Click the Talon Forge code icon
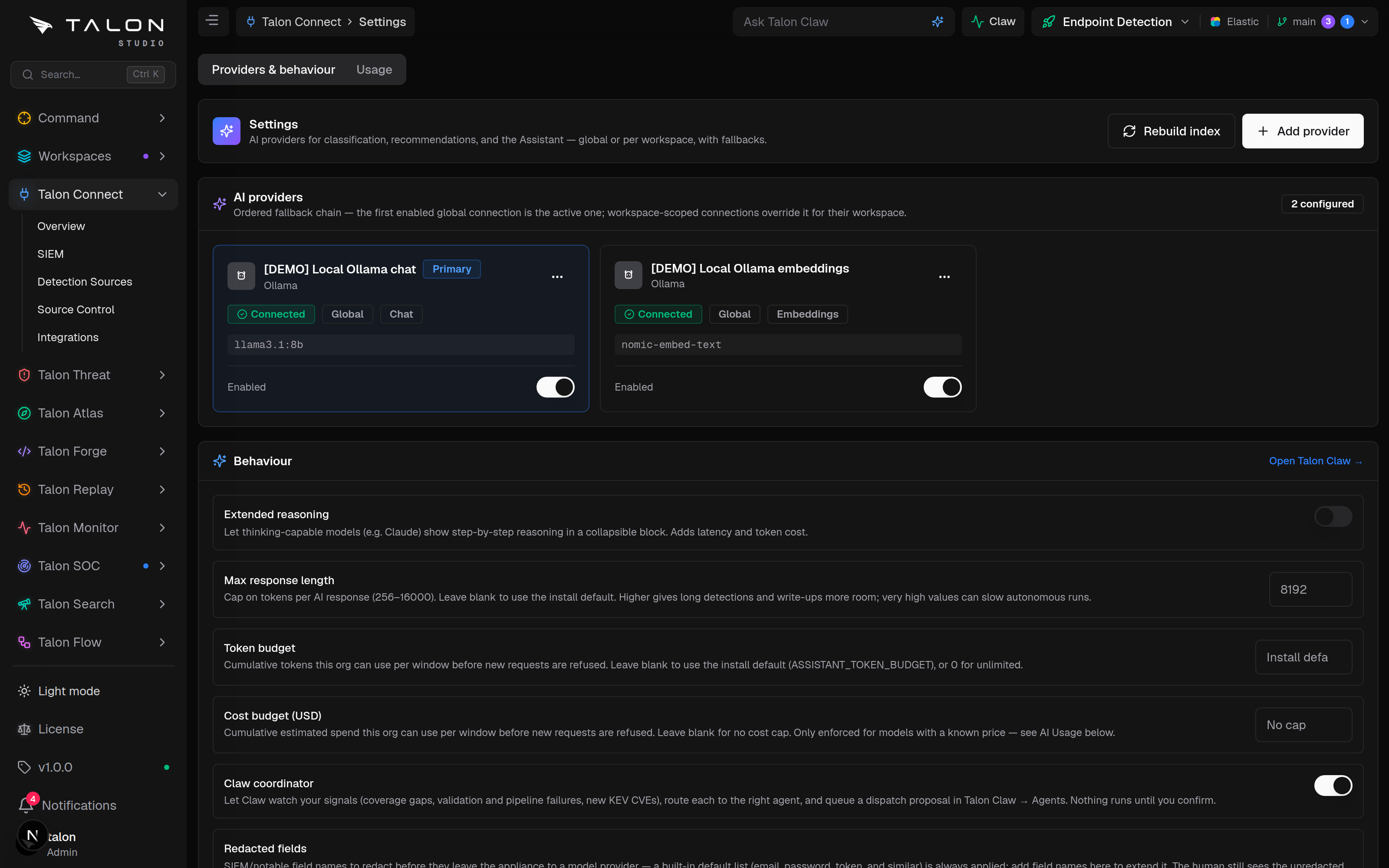Screen dimensions: 1389x868 [24, 451]
